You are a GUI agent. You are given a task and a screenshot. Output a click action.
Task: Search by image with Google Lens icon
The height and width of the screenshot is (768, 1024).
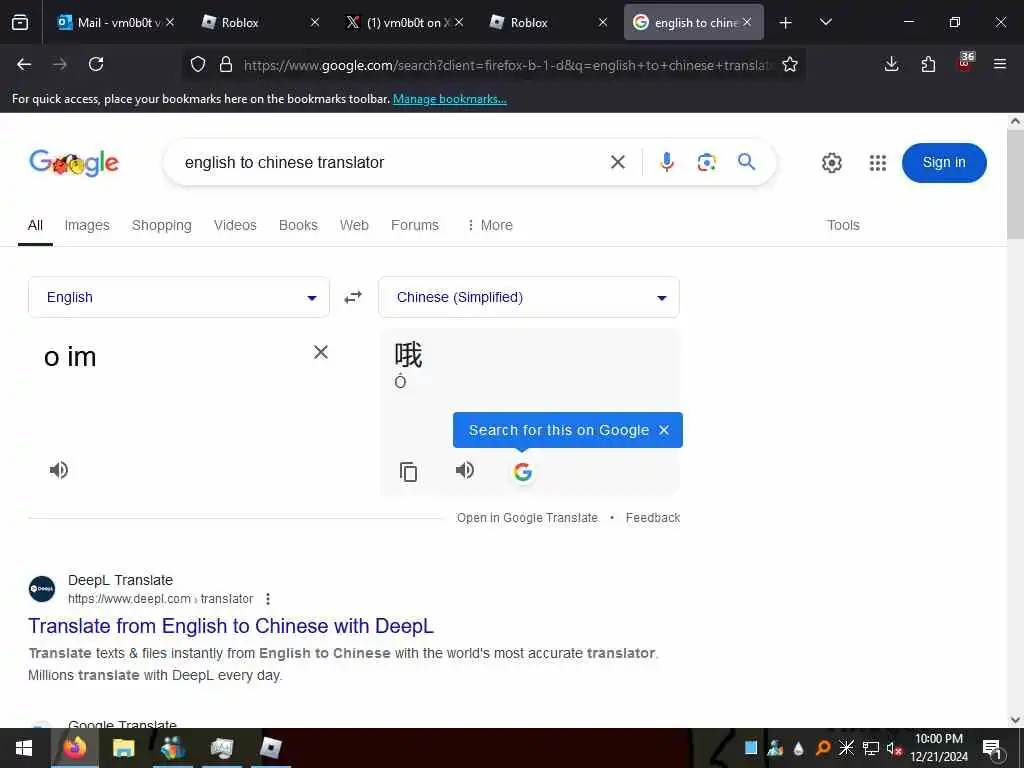(x=706, y=162)
